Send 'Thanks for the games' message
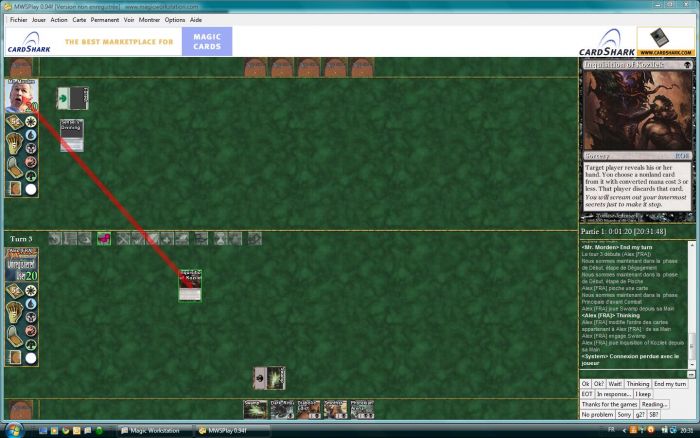Viewport: 700px width, 438px height. click(609, 405)
